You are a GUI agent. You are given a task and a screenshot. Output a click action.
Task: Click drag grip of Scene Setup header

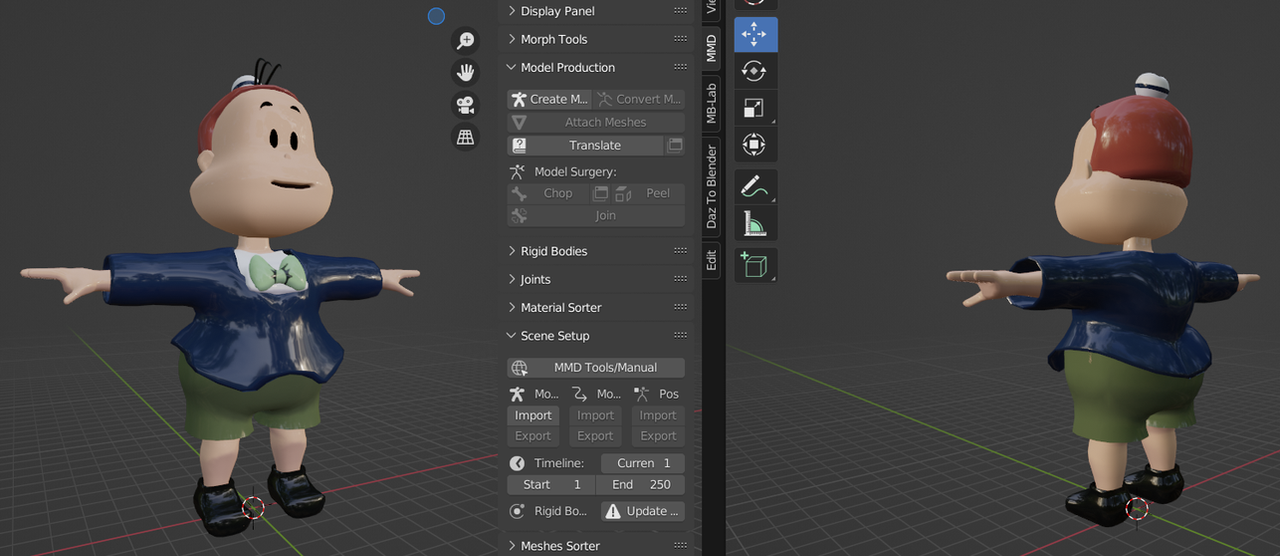[681, 335]
